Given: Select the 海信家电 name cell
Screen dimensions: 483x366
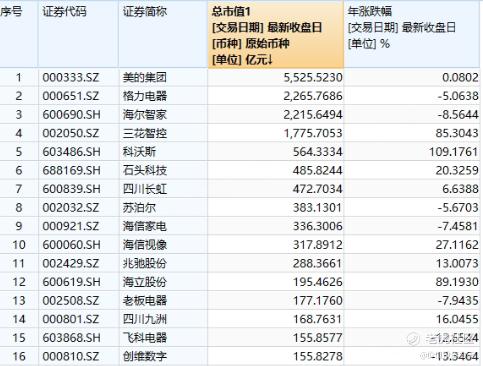Looking at the screenshot, I should (163, 226).
